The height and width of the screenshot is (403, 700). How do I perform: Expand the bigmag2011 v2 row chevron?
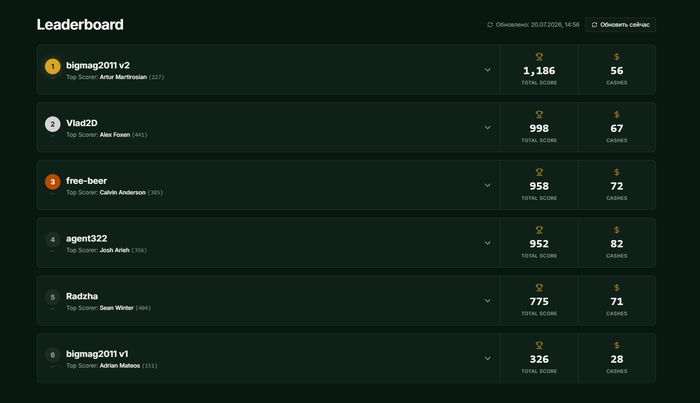pyautogui.click(x=488, y=70)
